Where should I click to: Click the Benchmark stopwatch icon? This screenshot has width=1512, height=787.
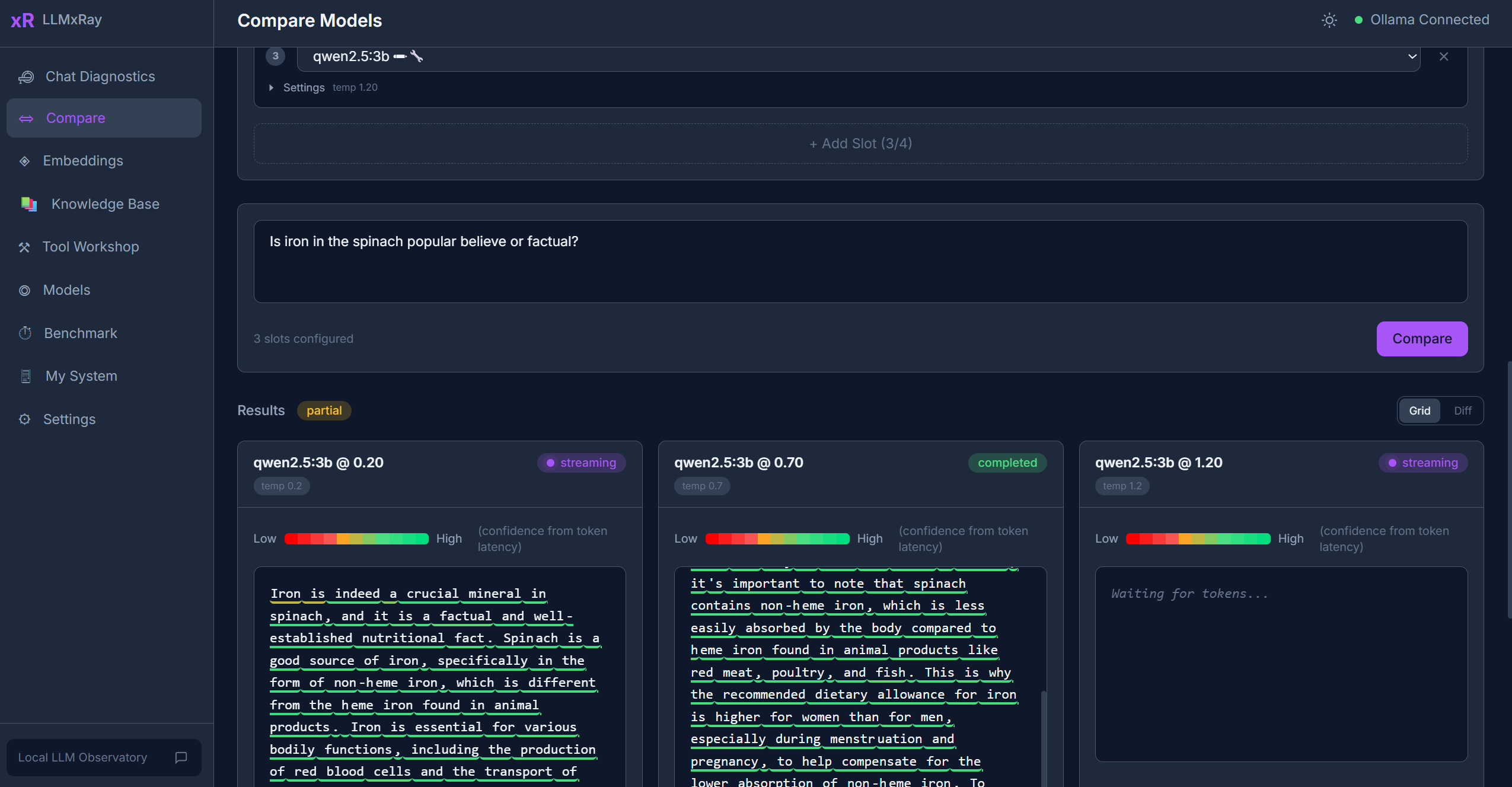[25, 333]
